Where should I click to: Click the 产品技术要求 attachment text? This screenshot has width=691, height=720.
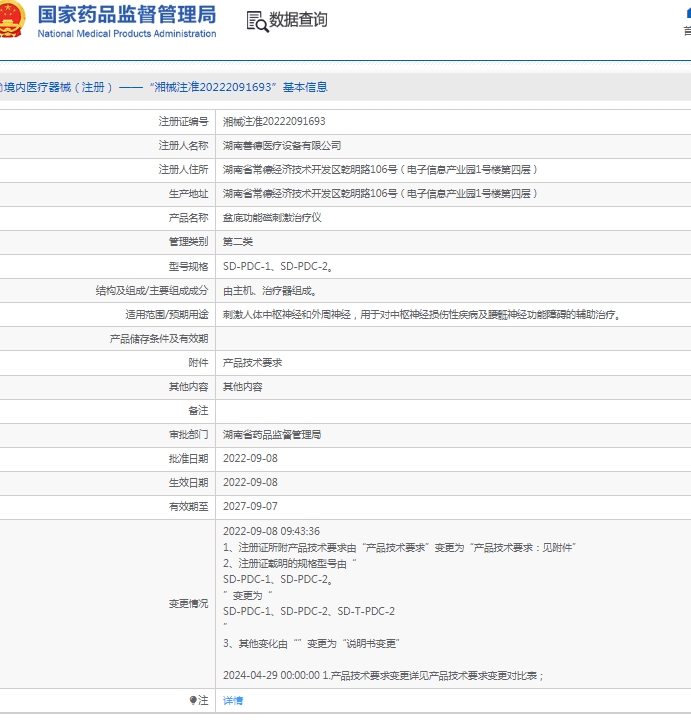click(x=253, y=363)
